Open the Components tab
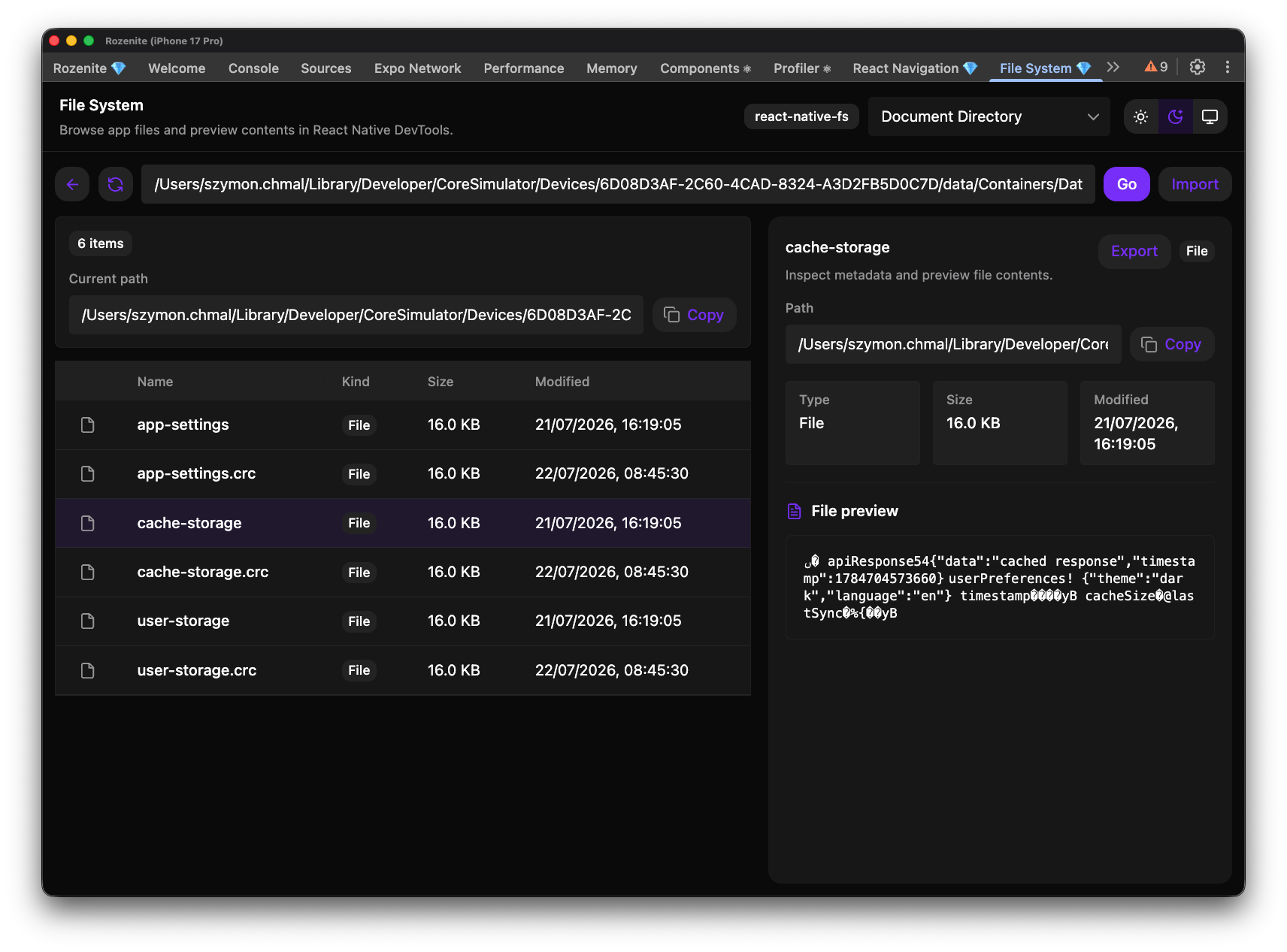 [x=705, y=68]
